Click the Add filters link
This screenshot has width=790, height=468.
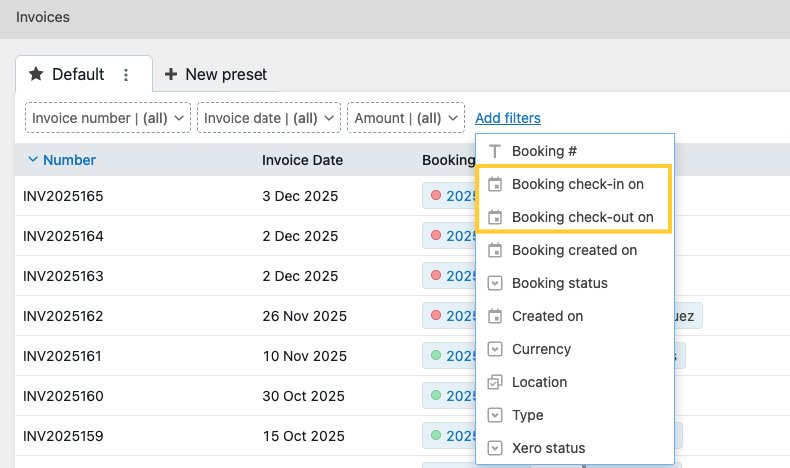click(508, 118)
